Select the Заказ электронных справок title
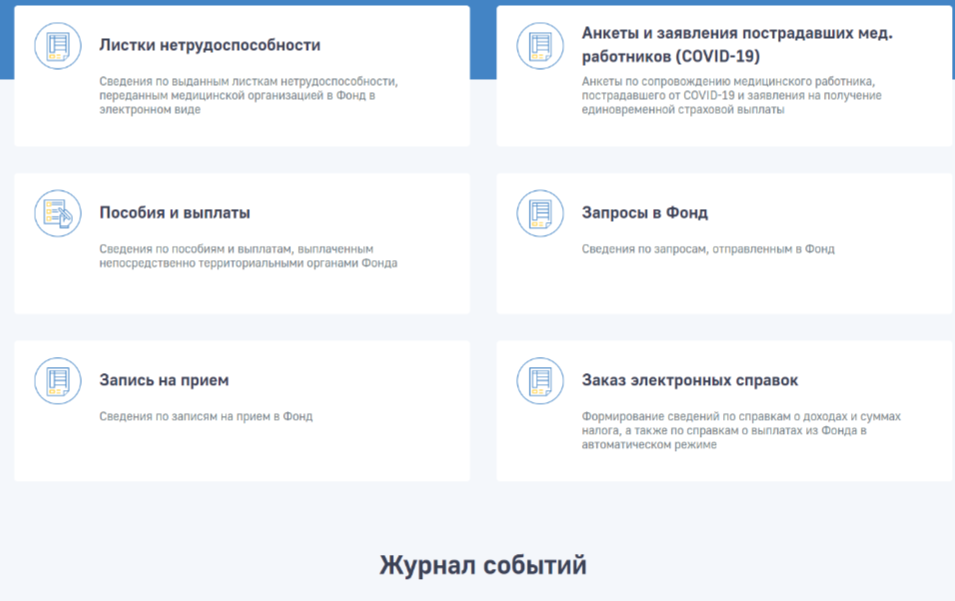This screenshot has height=601, width=955. point(690,380)
